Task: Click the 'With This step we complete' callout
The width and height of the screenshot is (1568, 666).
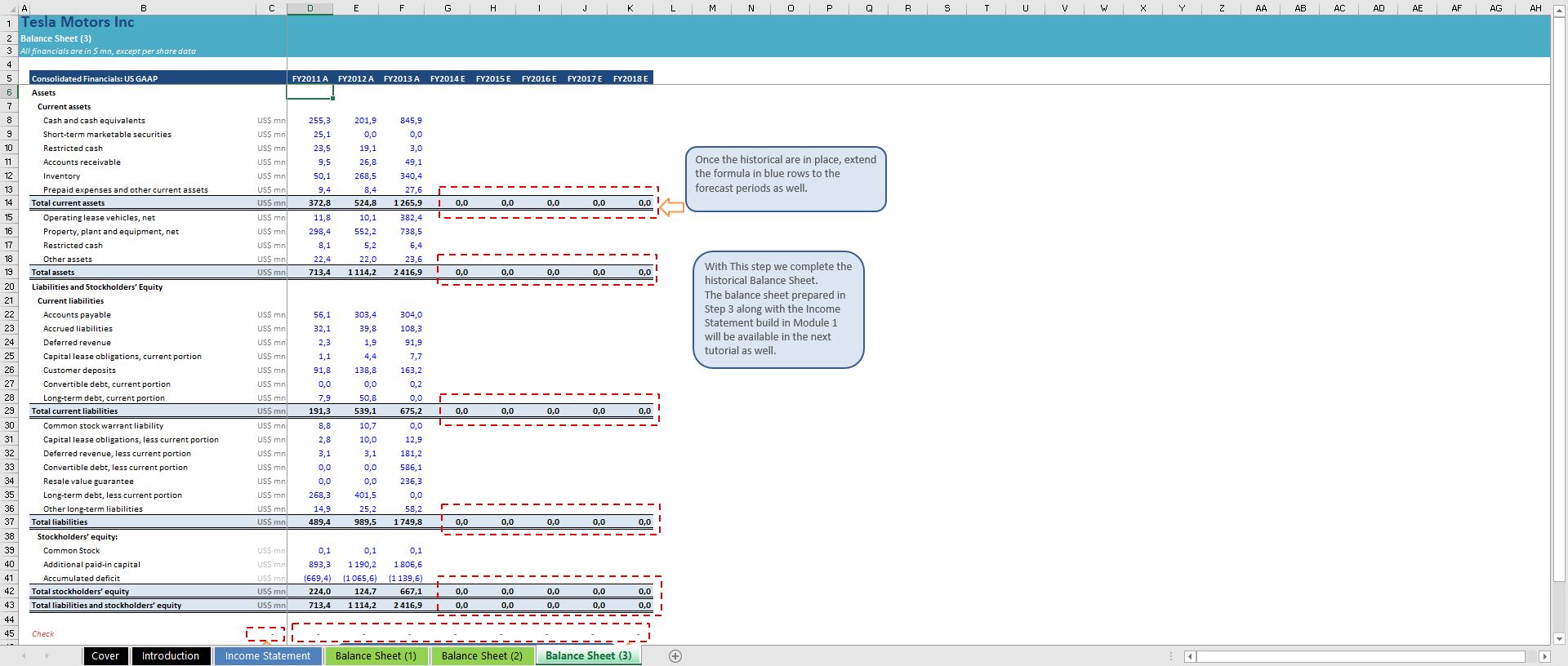Action: 778,309
